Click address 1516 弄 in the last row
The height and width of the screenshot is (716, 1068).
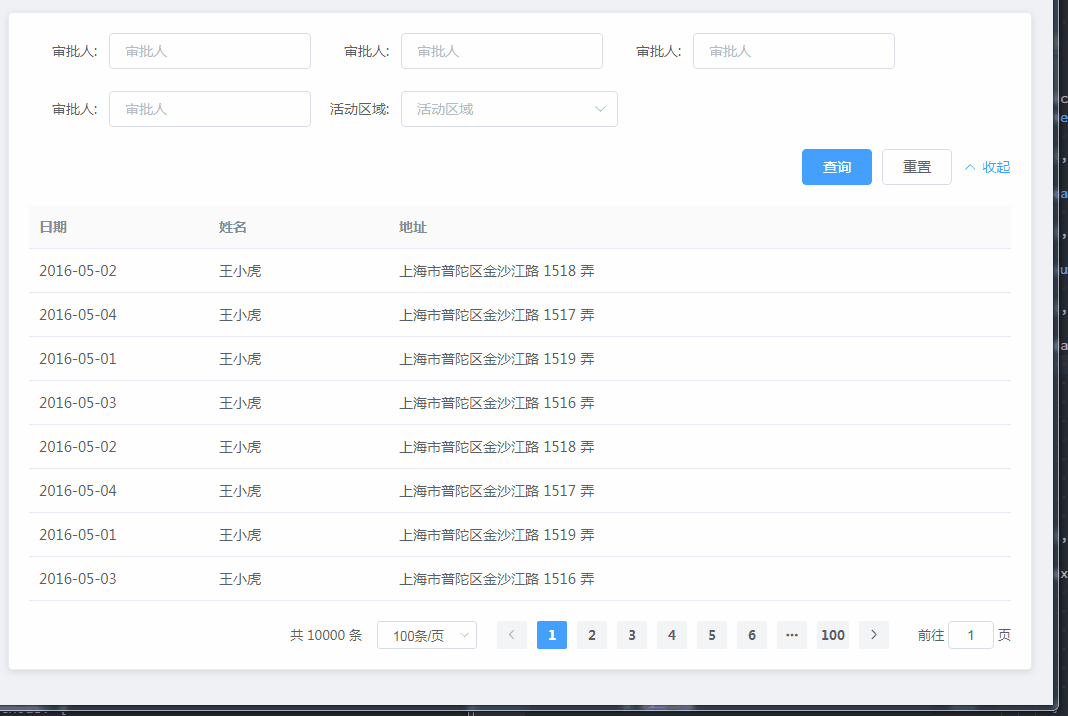pyautogui.click(x=497, y=578)
